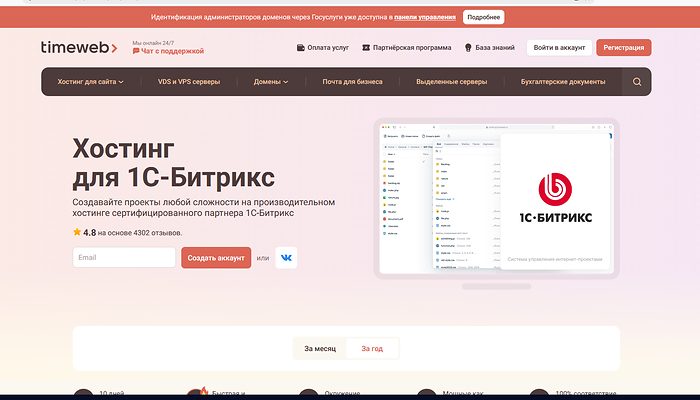Open the Почта для бизнеса menu item
This screenshot has width=700, height=400.
pos(352,82)
